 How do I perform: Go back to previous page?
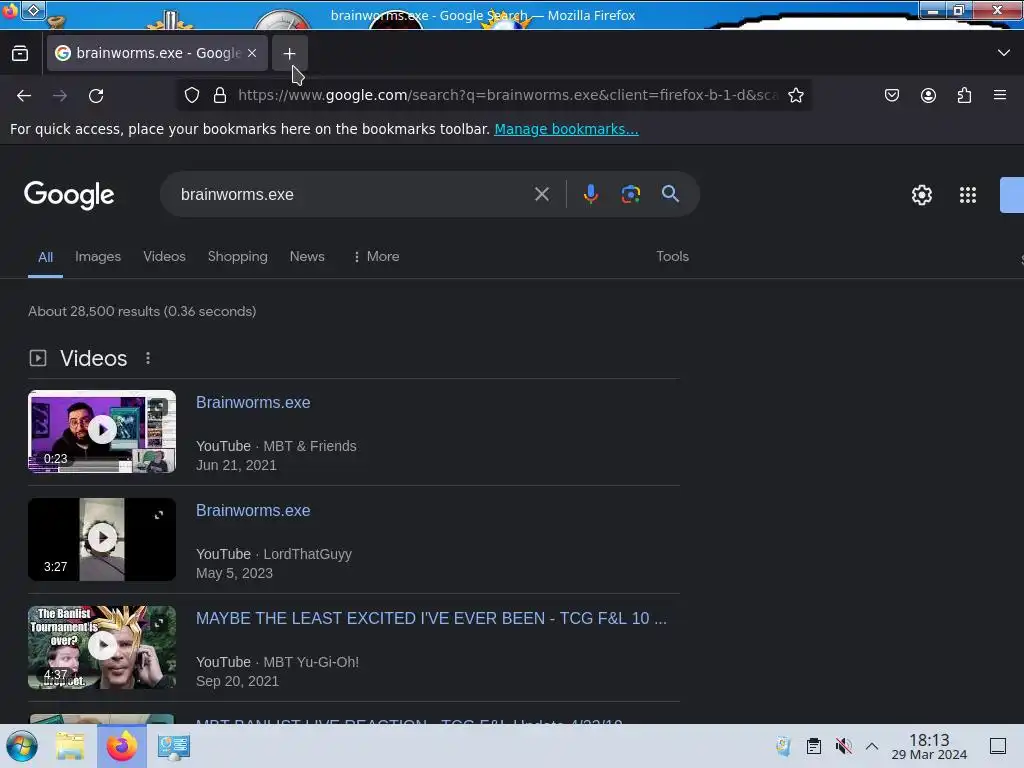coord(24,95)
